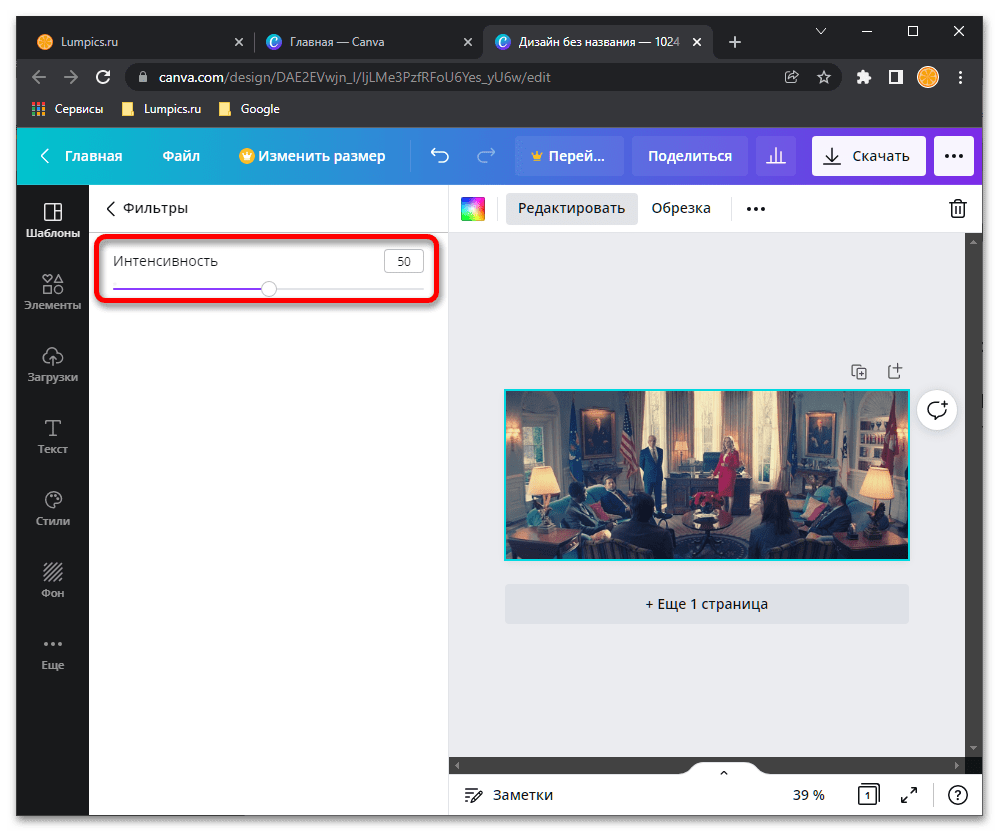Open a new browser tab
This screenshot has width=999, height=832.
pos(735,41)
